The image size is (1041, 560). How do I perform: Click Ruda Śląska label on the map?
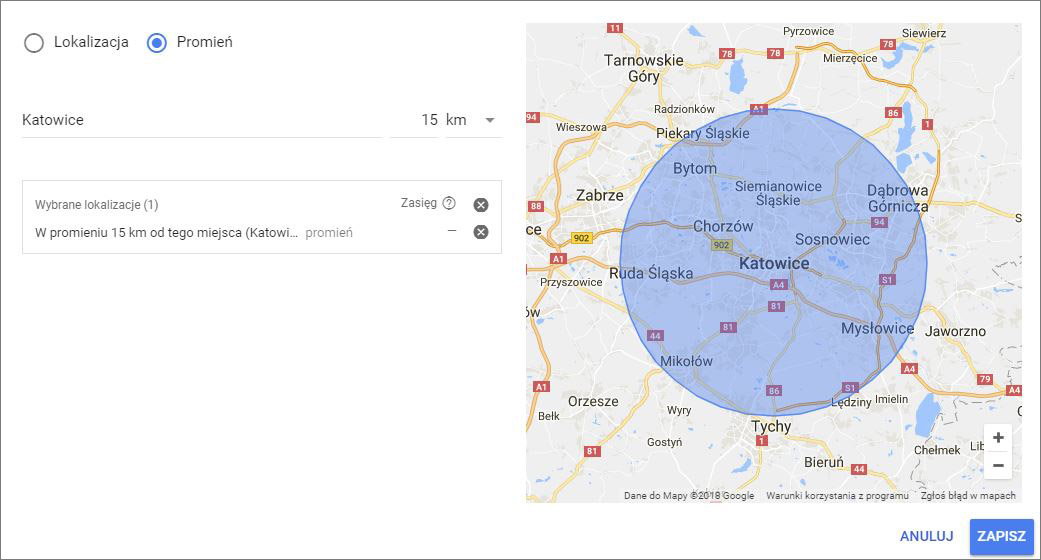[651, 273]
